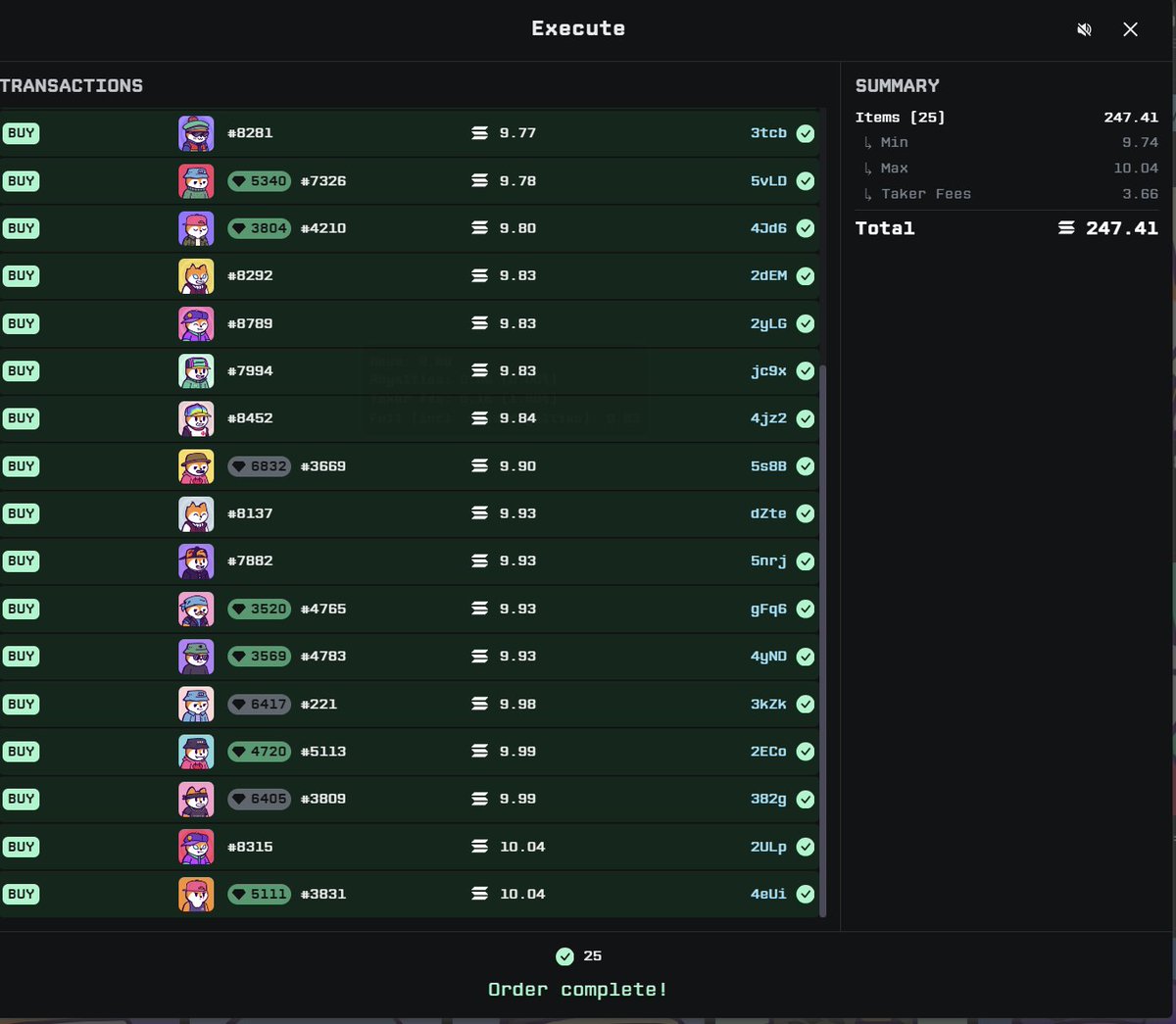Open NFT thumbnail for #8281

196,133
